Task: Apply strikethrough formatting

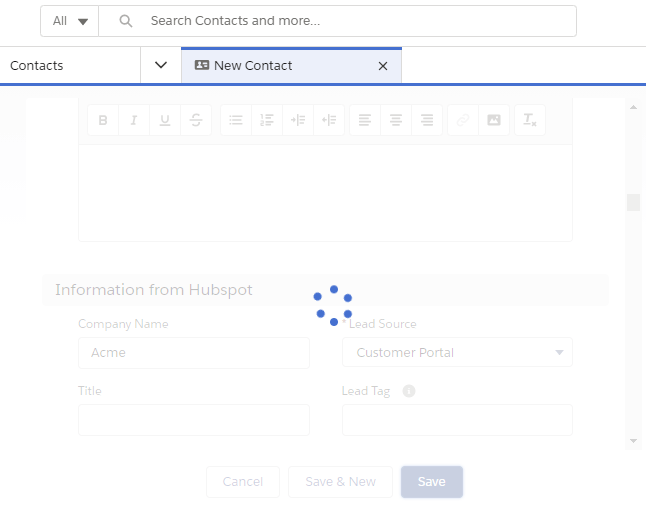Action: [x=196, y=120]
